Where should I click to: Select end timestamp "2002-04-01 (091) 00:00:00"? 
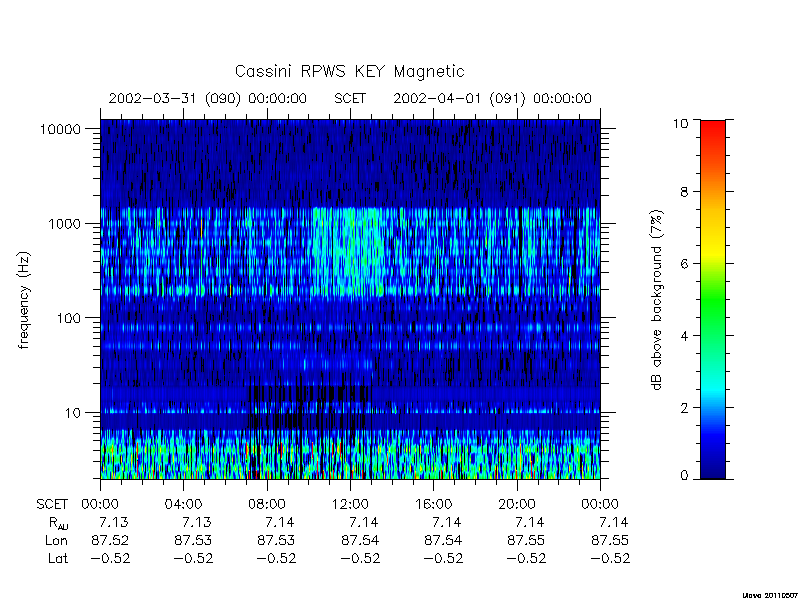click(492, 98)
